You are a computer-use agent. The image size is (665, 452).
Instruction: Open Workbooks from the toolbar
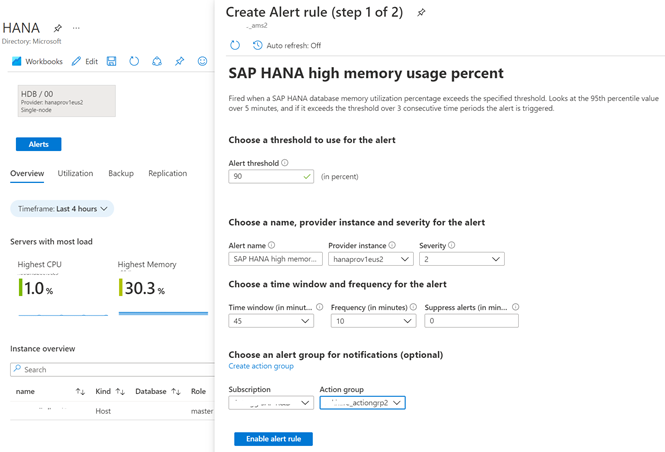click(x=37, y=61)
